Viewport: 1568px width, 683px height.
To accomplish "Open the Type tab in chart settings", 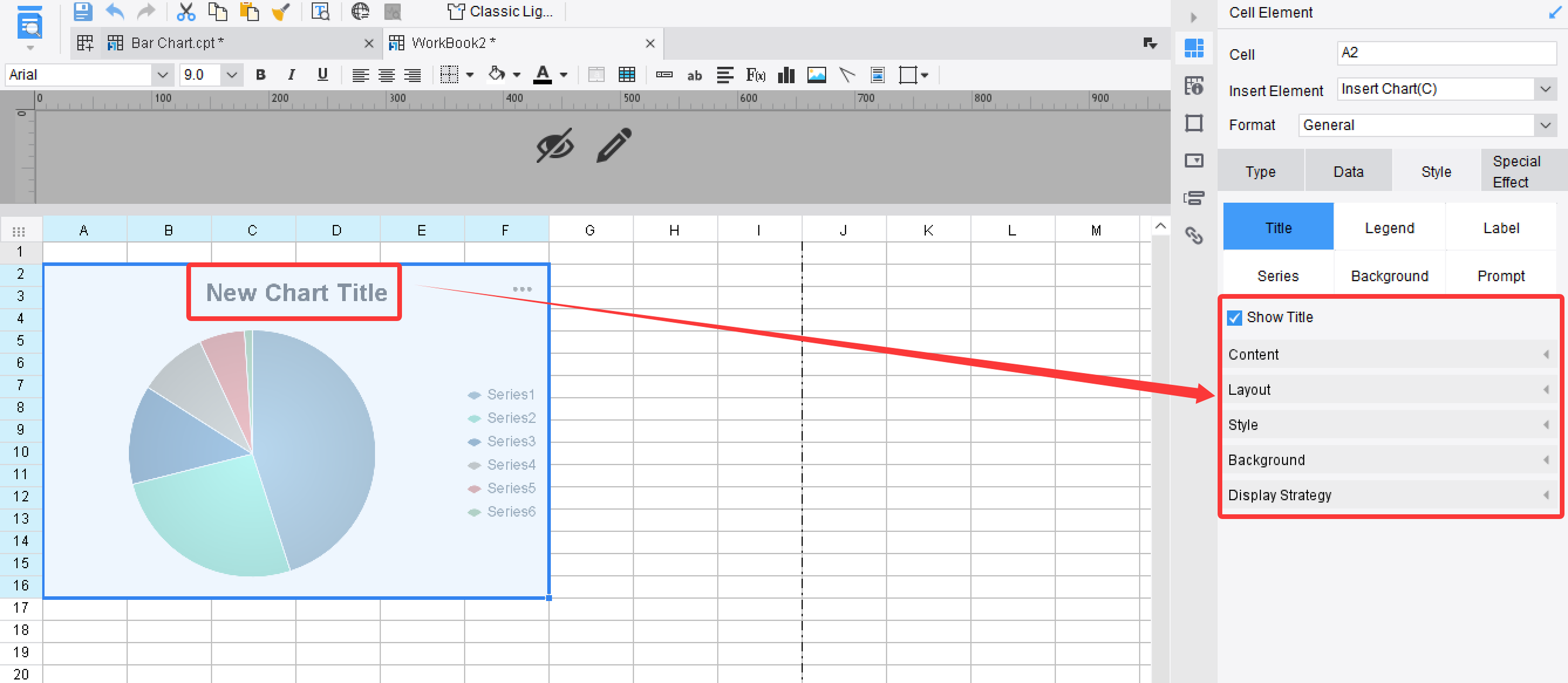I will [x=1260, y=172].
